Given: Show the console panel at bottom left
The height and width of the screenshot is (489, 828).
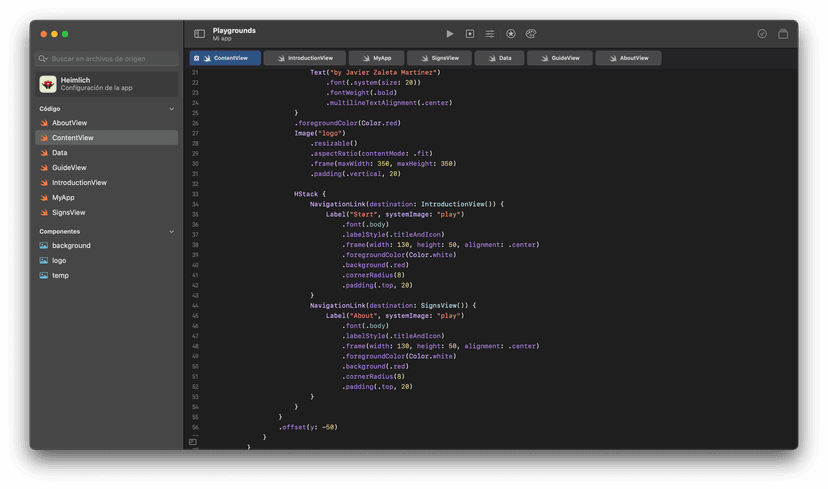Looking at the screenshot, I should tap(193, 441).
